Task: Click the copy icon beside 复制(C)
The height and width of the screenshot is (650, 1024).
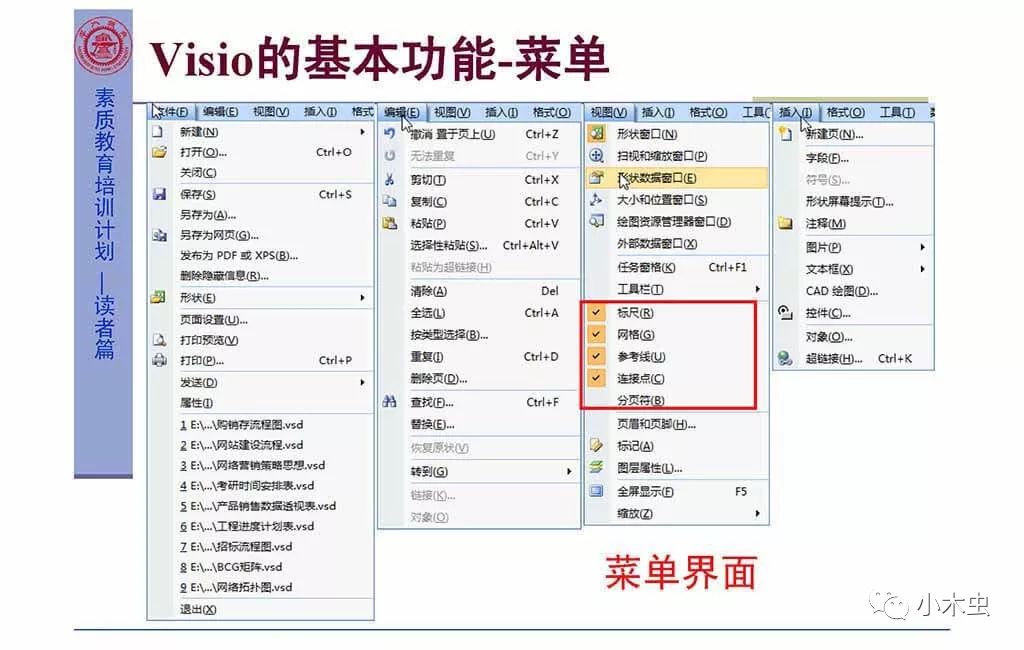Action: tap(390, 201)
